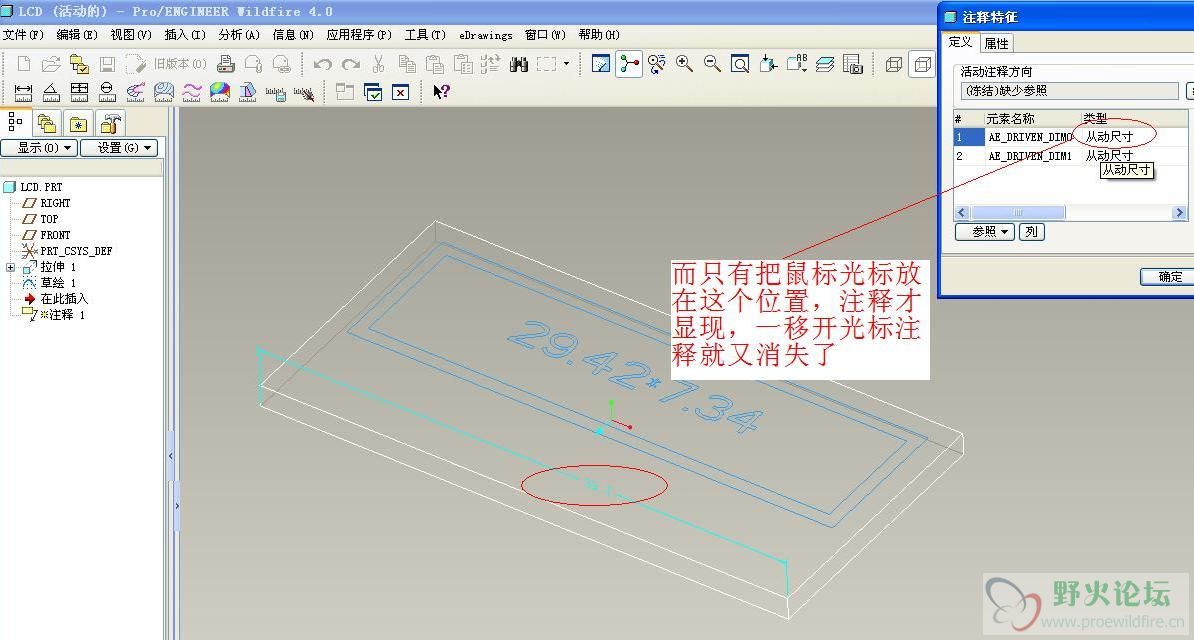The height and width of the screenshot is (640, 1194).
Task: Click the 列 button
Action: (1031, 232)
